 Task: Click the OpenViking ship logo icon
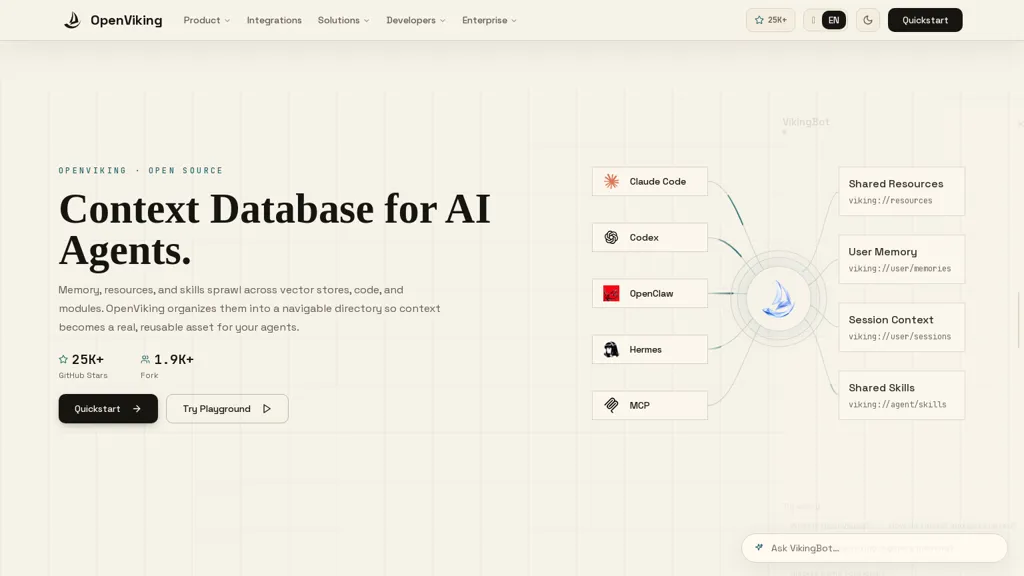72,20
